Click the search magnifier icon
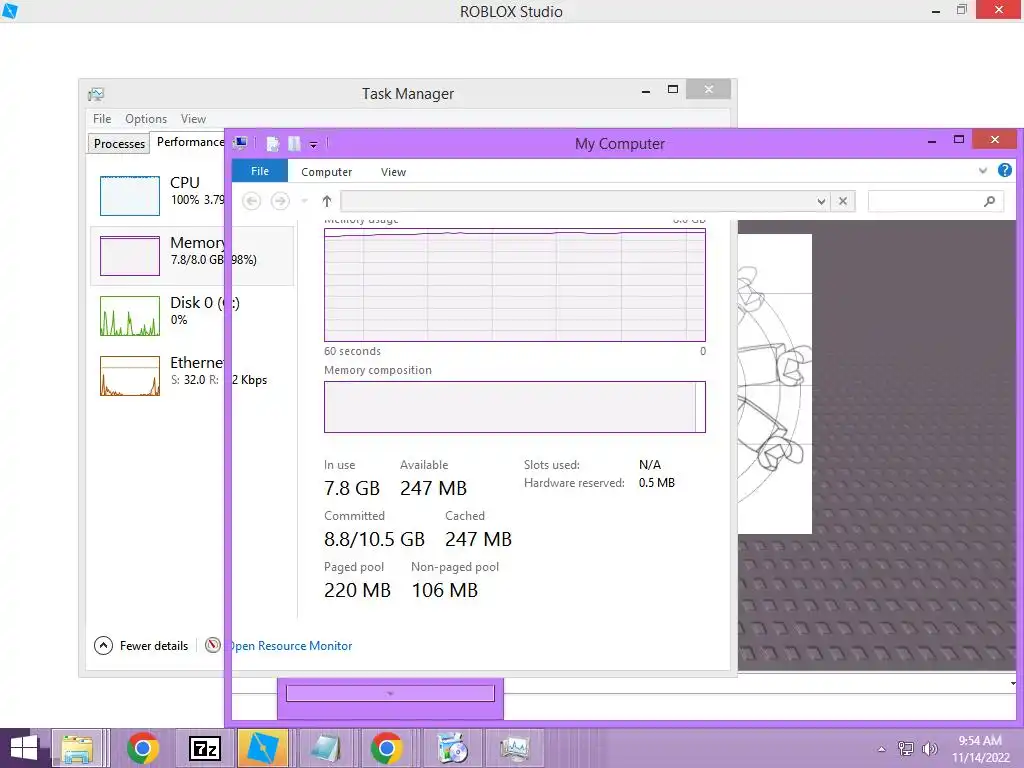 point(989,202)
